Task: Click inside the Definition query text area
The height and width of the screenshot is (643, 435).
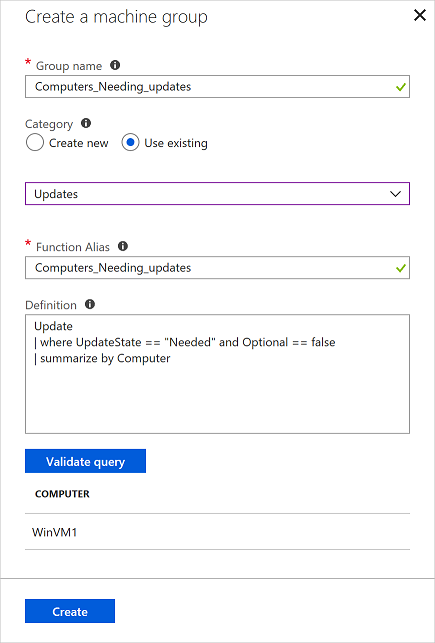Action: click(x=217, y=374)
